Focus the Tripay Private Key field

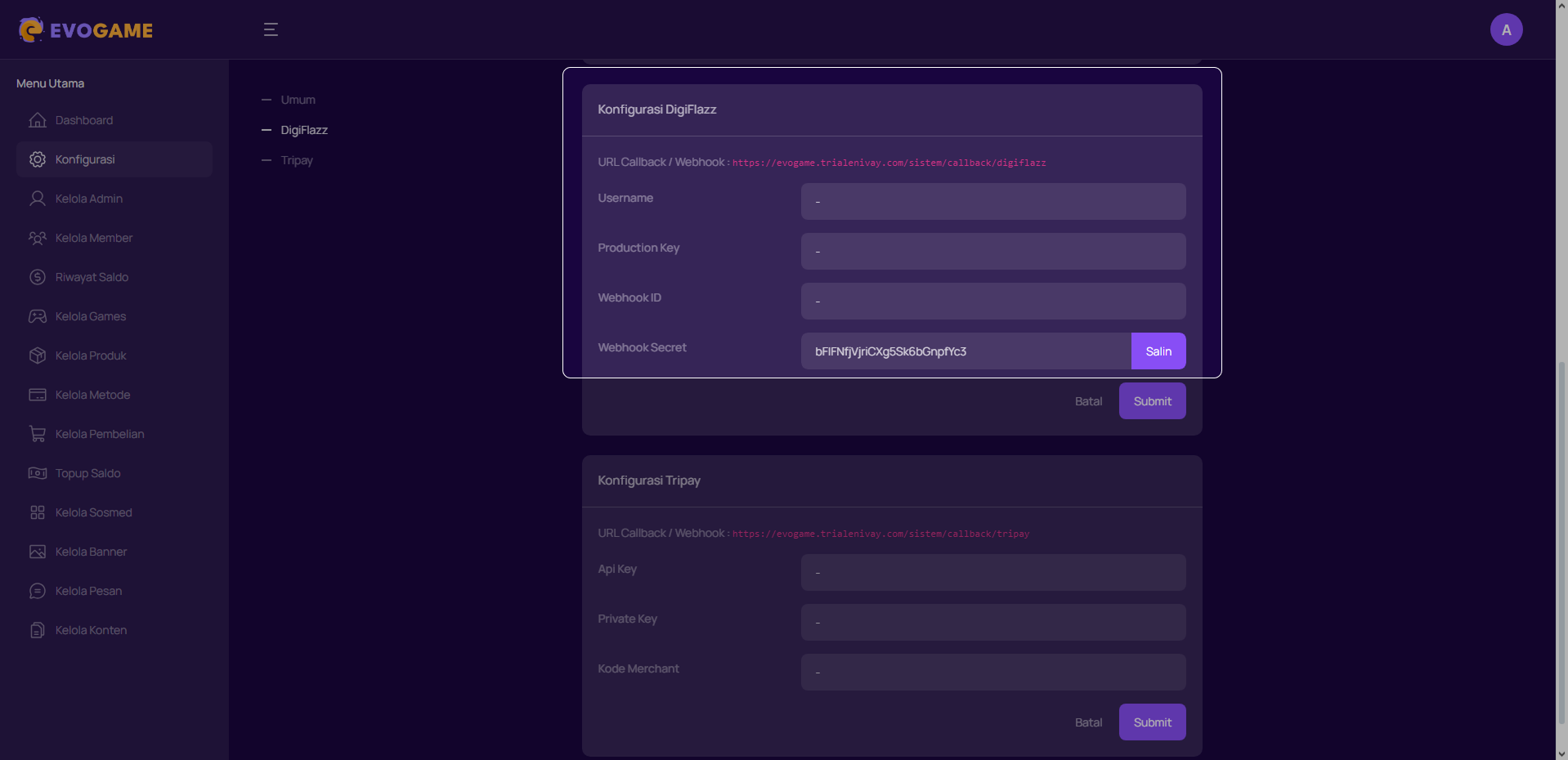coord(993,622)
